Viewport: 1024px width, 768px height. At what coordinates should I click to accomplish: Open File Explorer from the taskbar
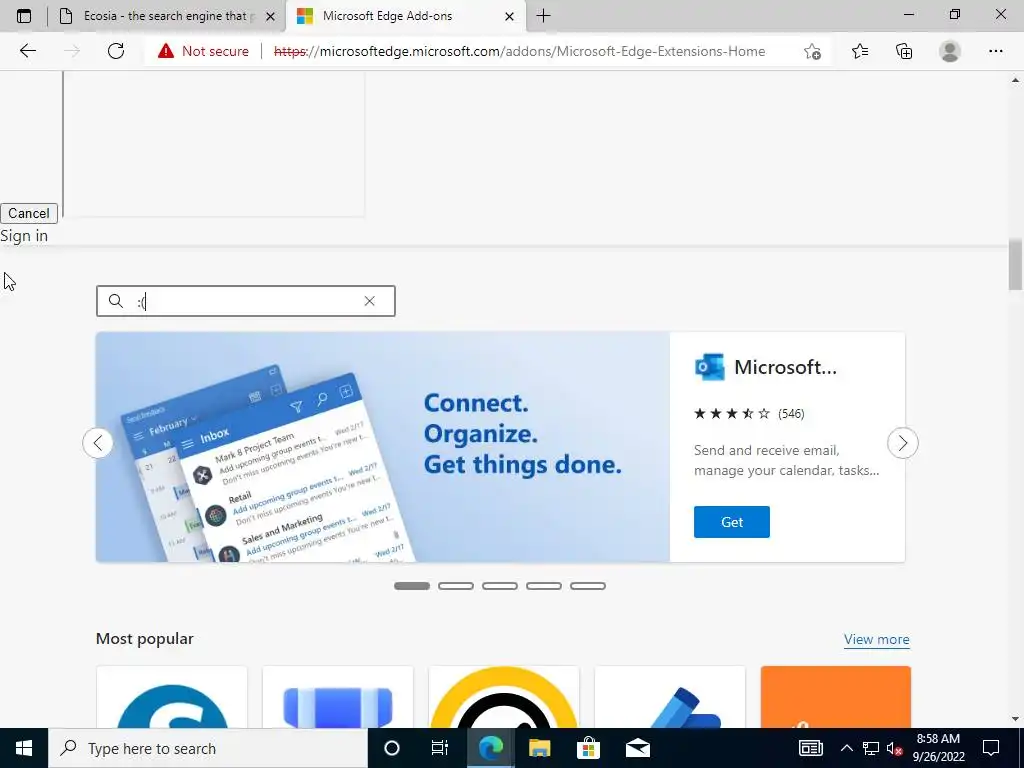tap(539, 748)
